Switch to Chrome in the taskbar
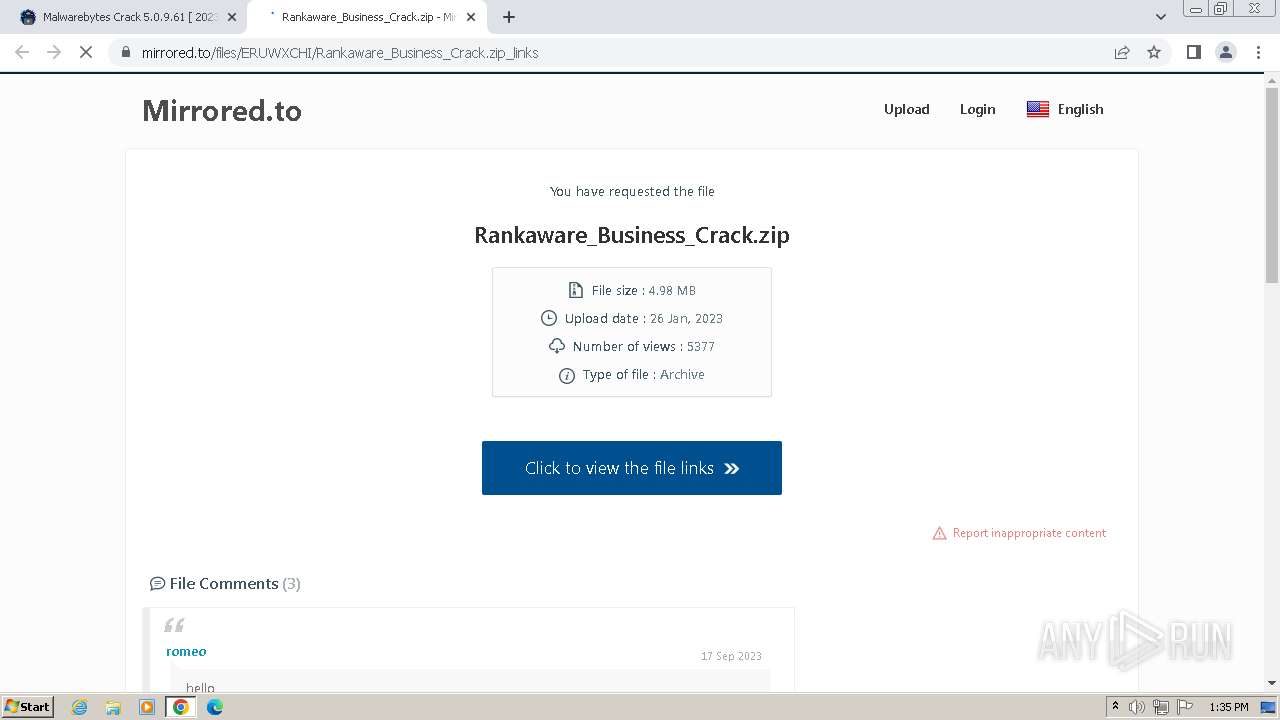 click(x=181, y=707)
